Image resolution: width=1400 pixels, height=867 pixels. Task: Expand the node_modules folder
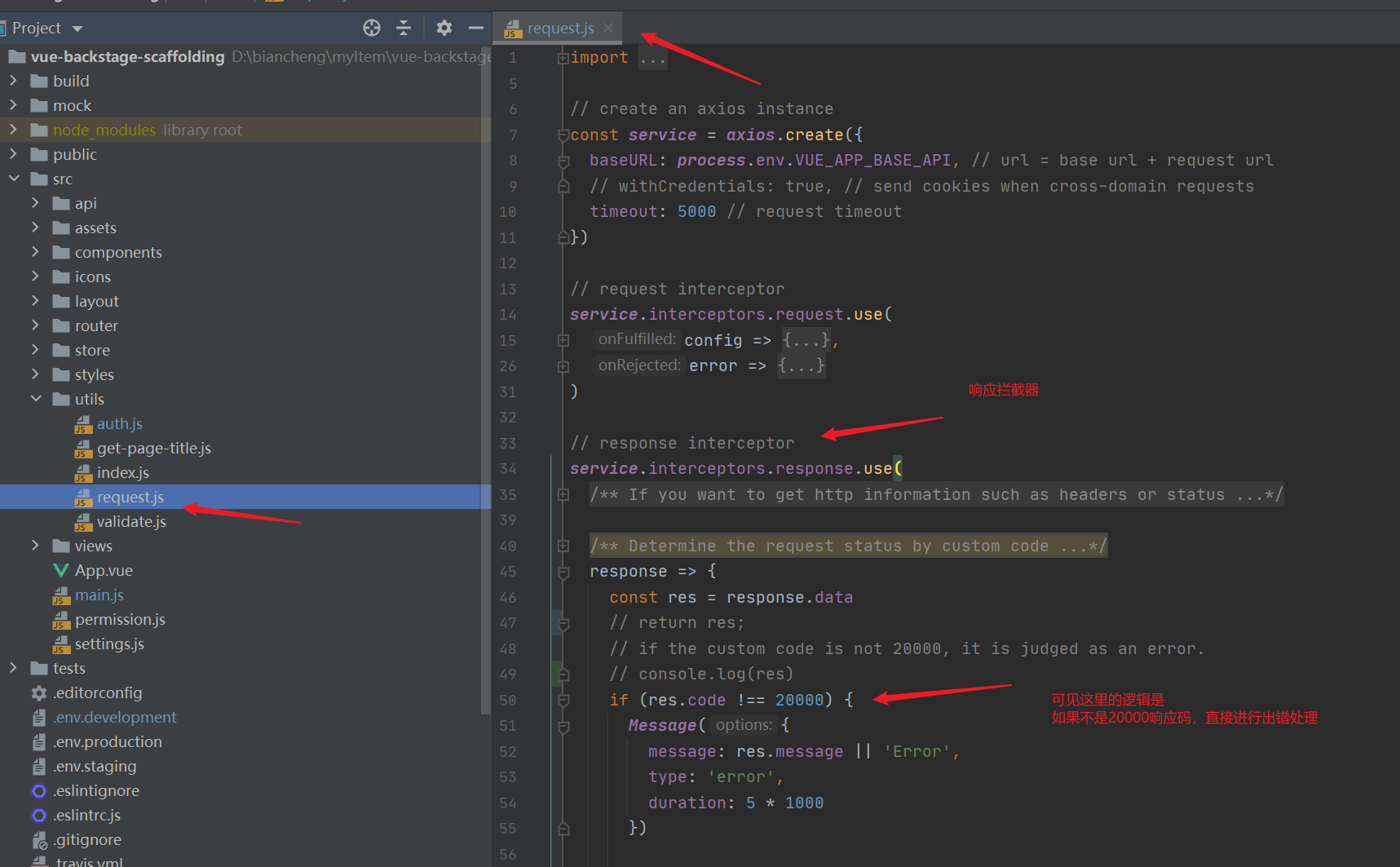tap(13, 130)
